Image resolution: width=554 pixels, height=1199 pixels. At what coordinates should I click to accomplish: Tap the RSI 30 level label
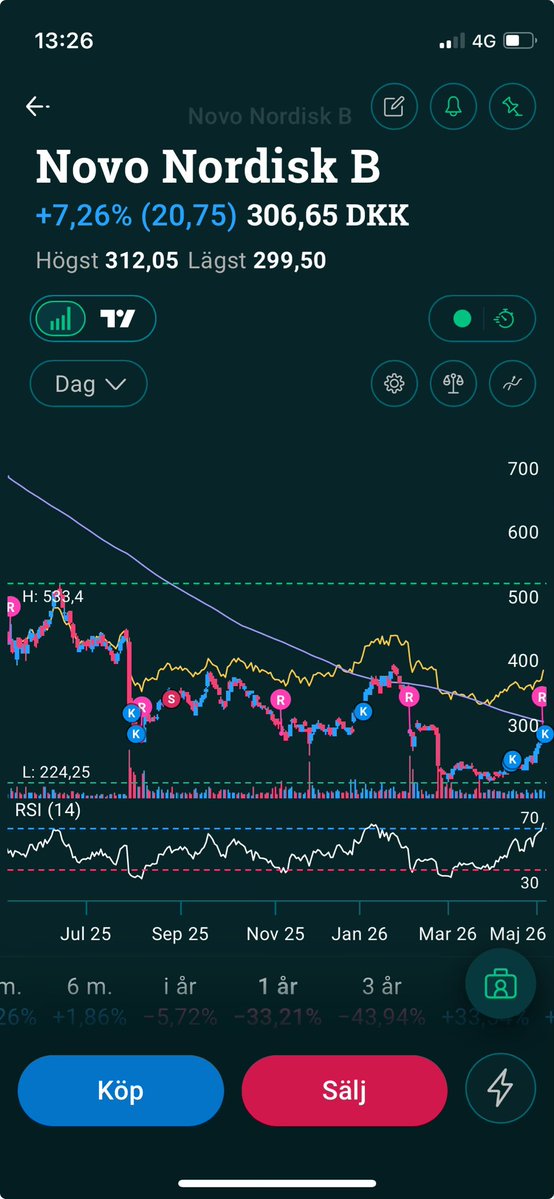point(530,883)
